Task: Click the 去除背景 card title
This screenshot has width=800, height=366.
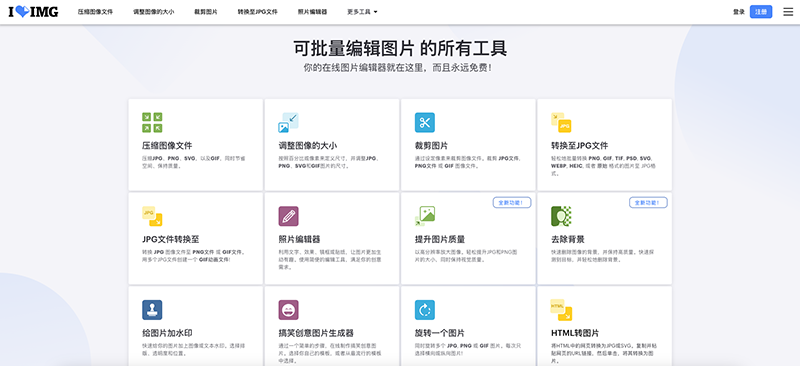Action: [568, 239]
